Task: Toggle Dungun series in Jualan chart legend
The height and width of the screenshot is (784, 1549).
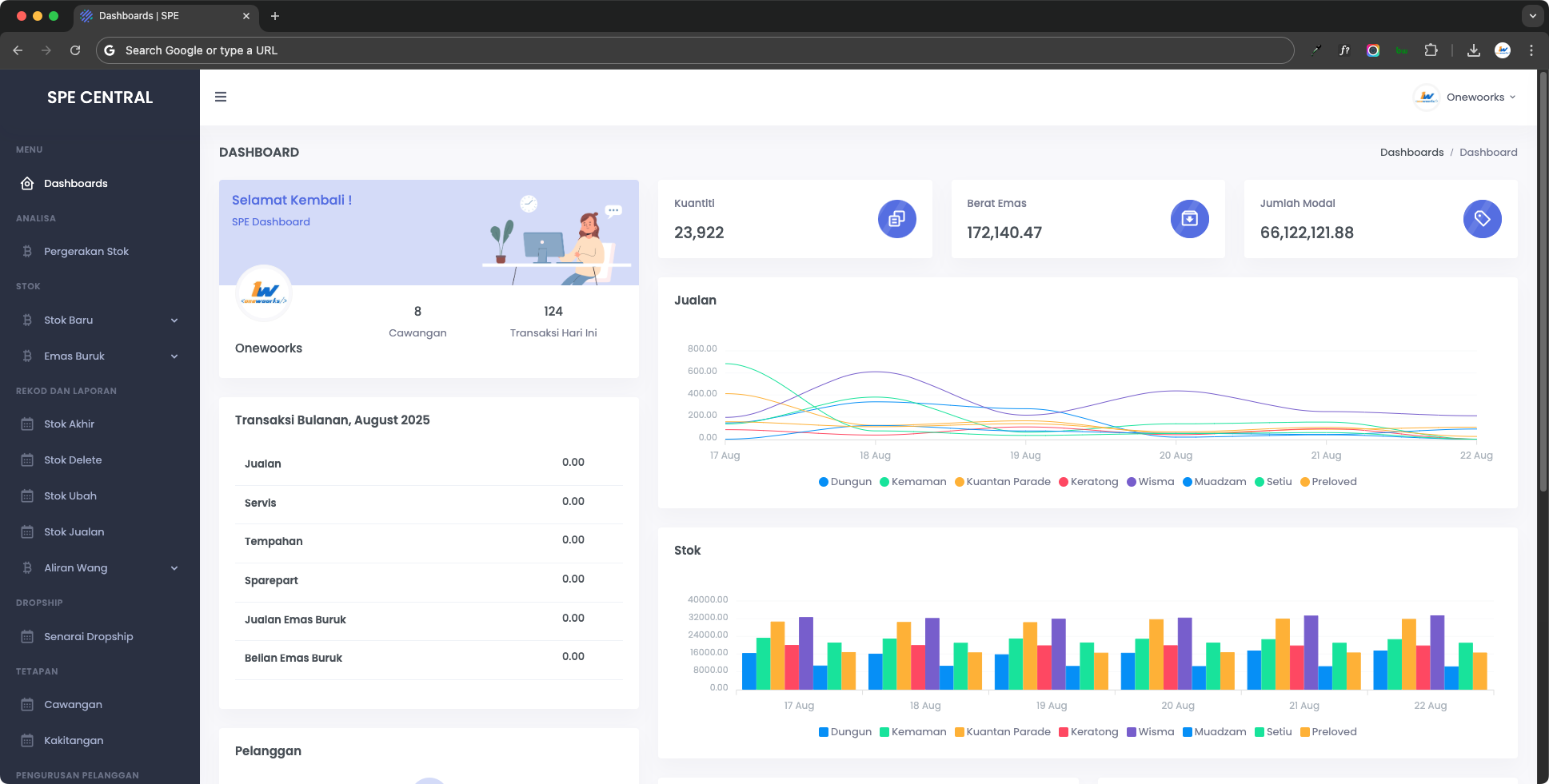Action: click(x=844, y=482)
